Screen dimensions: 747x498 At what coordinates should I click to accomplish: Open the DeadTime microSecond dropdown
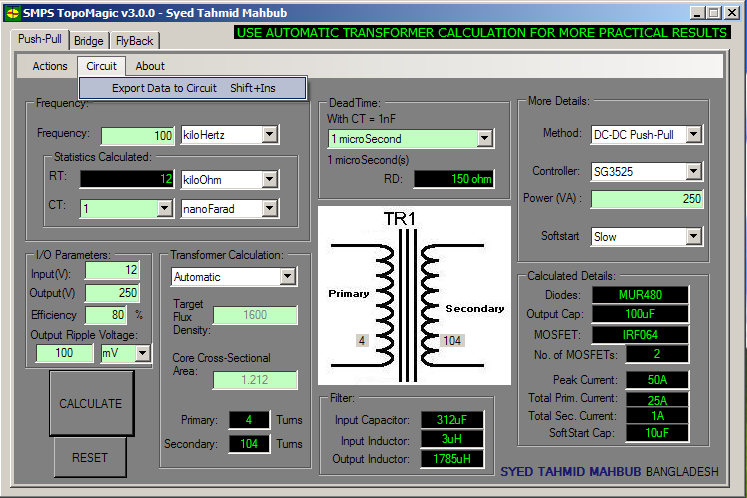point(485,139)
